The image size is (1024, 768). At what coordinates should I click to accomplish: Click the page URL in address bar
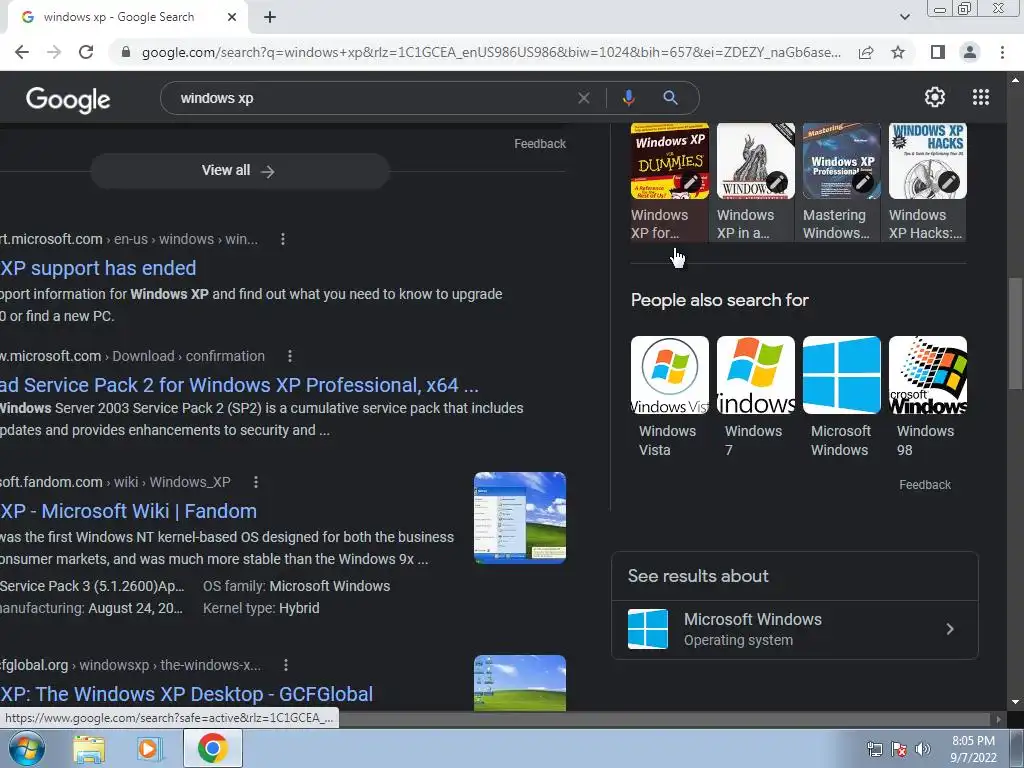[491, 52]
